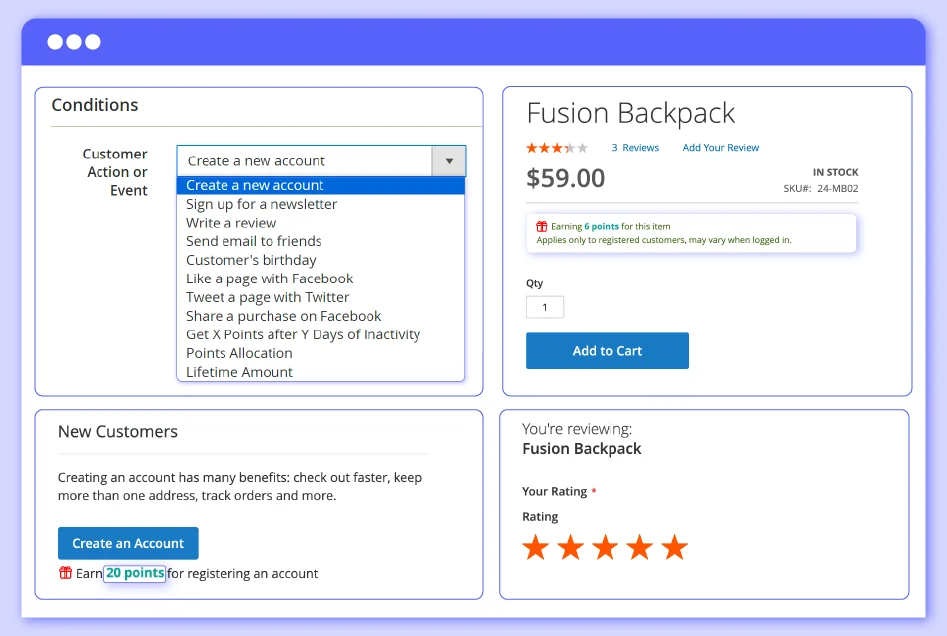
Task: Click the gift icon next to Earn 20 points
Action: [65, 573]
